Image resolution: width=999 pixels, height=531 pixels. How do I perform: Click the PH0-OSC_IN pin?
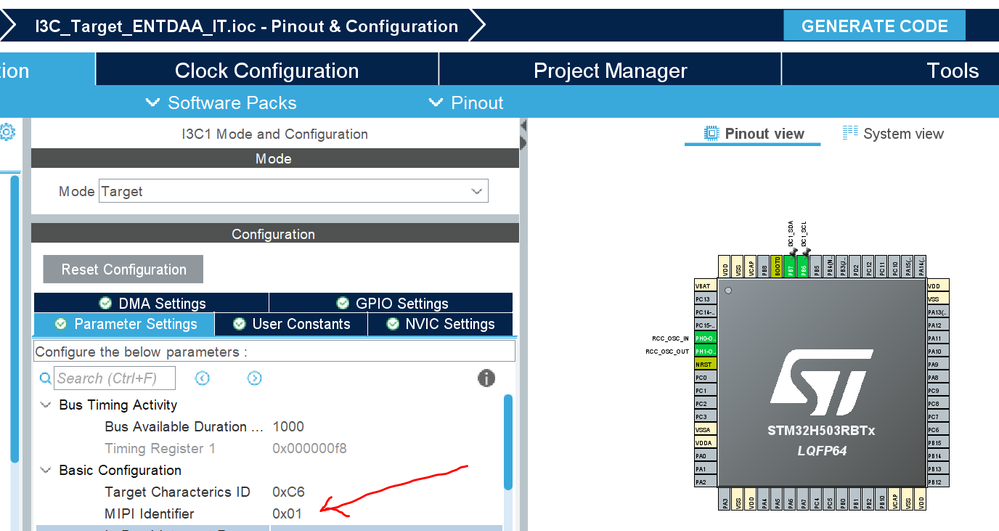tap(705, 338)
